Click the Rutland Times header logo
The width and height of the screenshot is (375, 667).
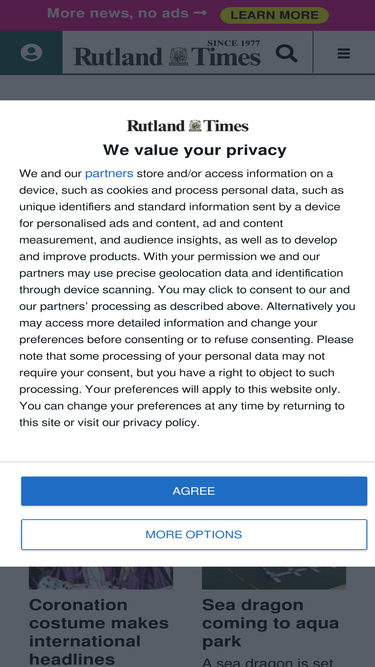168,53
